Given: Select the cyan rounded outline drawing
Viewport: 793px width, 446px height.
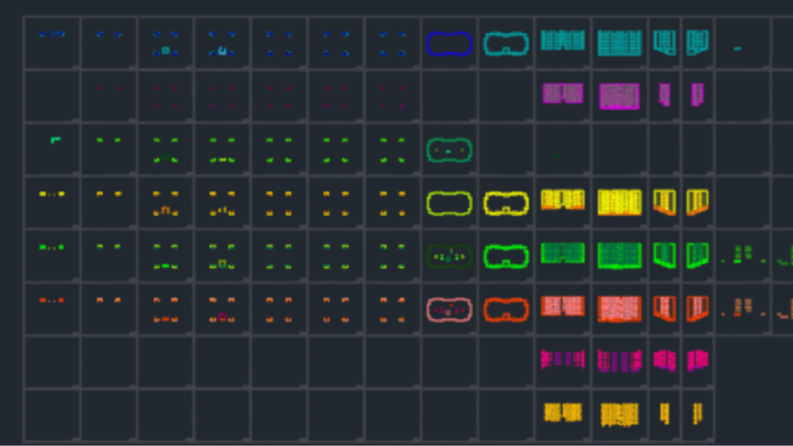Looking at the screenshot, I should (506, 43).
